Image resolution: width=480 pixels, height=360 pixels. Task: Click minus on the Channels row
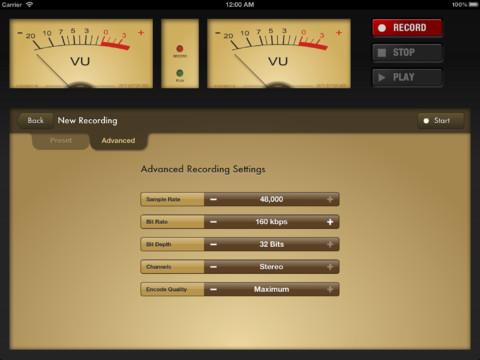(214, 267)
